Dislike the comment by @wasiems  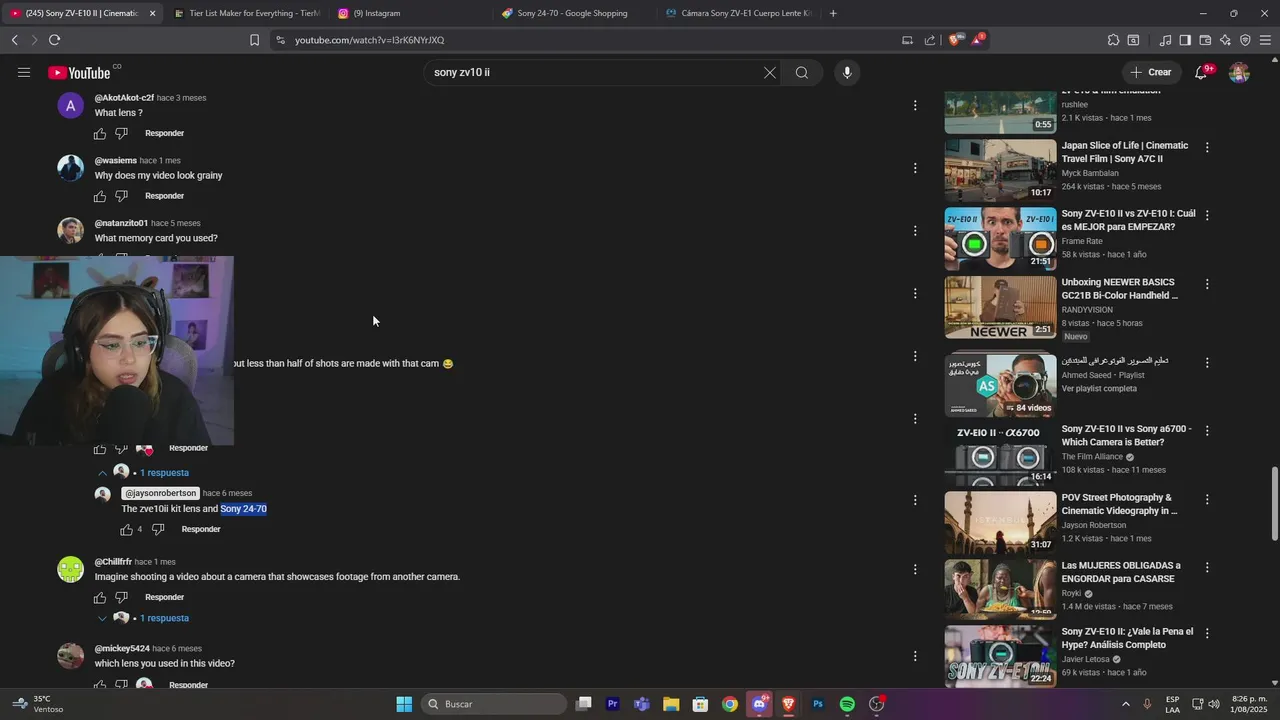122,196
